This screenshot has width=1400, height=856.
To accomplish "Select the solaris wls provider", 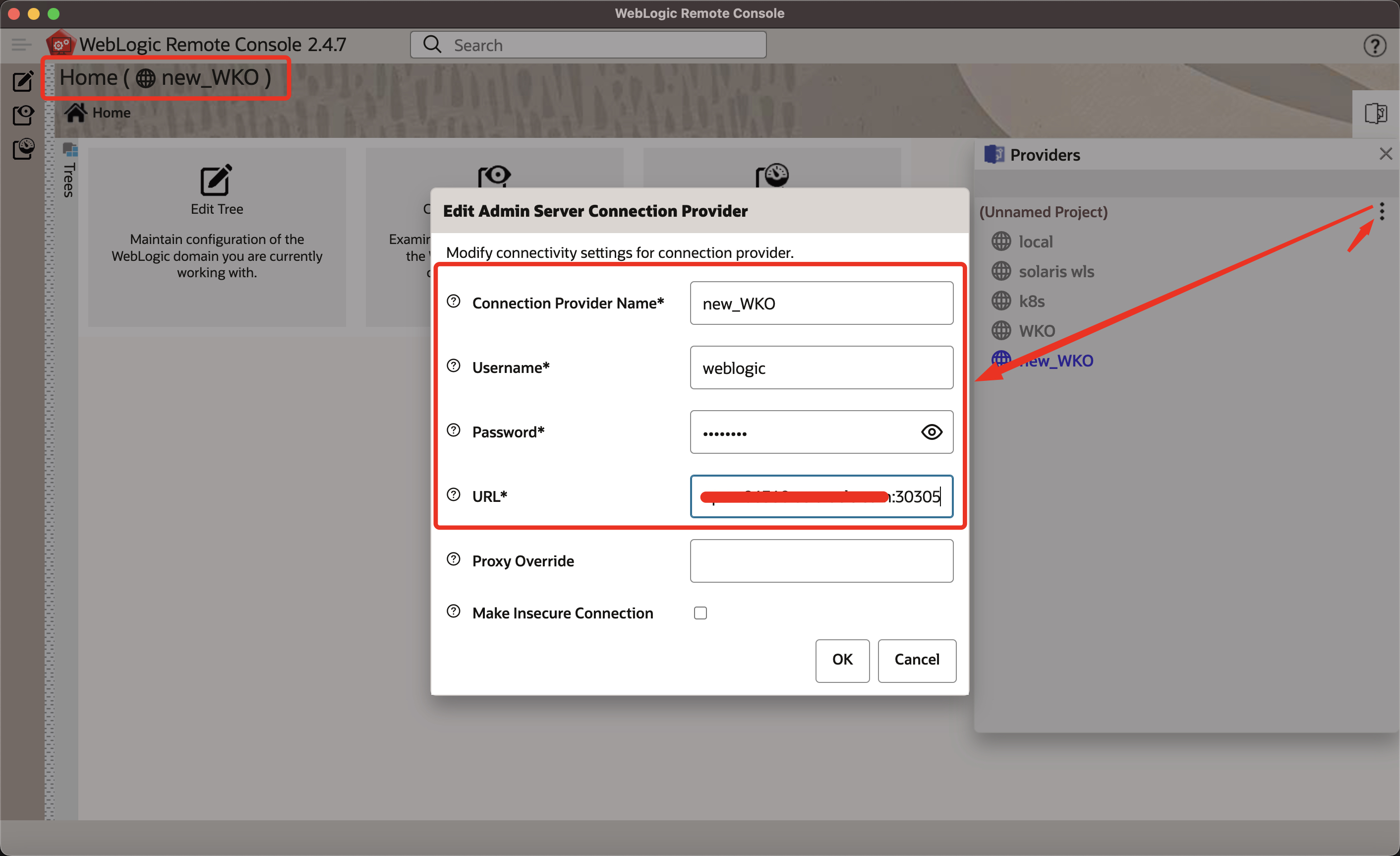I will click(x=1055, y=271).
